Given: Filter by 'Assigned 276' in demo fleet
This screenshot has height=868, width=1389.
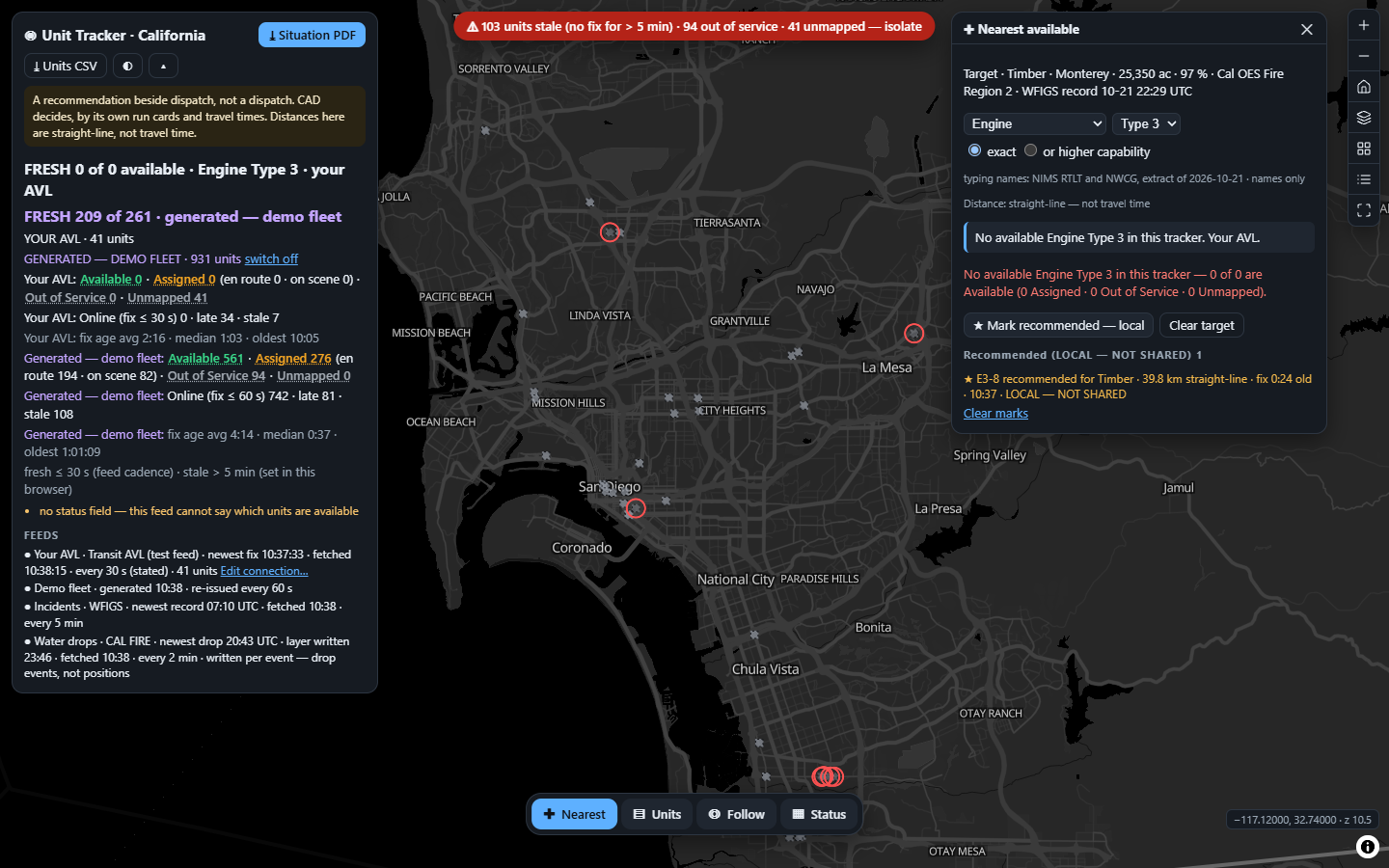Looking at the screenshot, I should [293, 358].
